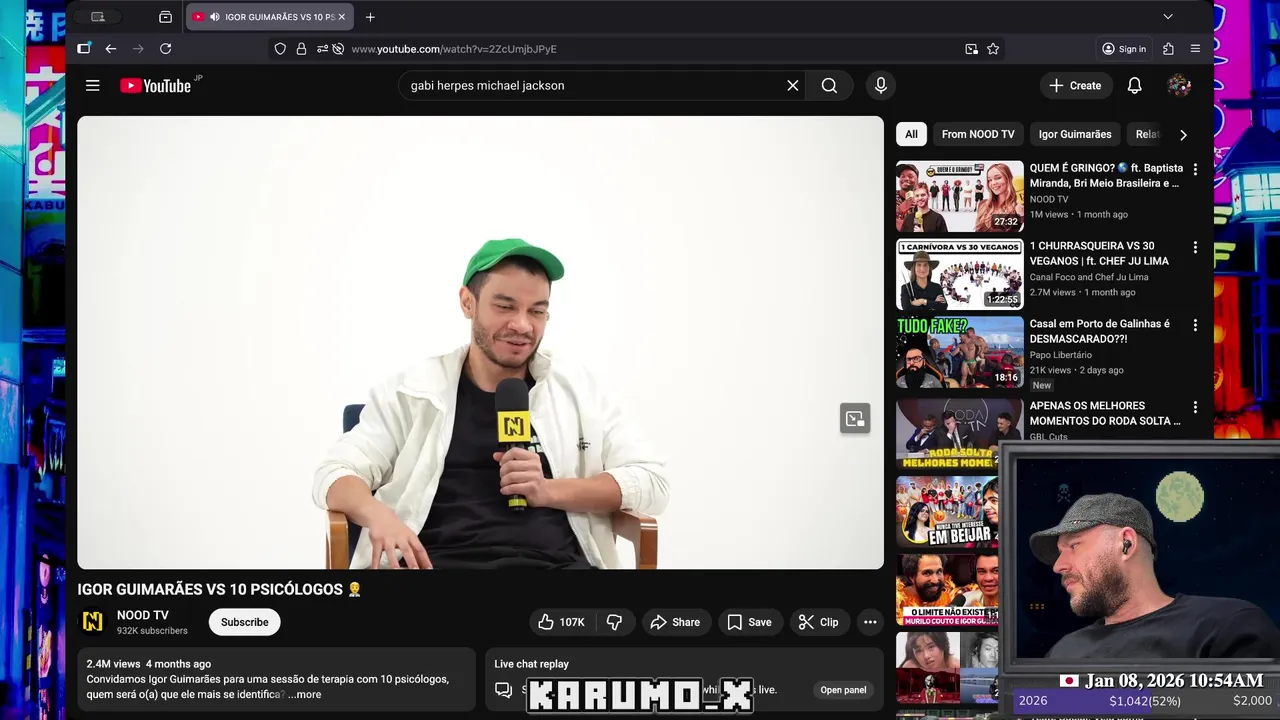Open the EM BEIJAR video thumbnail
The image size is (1280, 720).
pos(947,512)
